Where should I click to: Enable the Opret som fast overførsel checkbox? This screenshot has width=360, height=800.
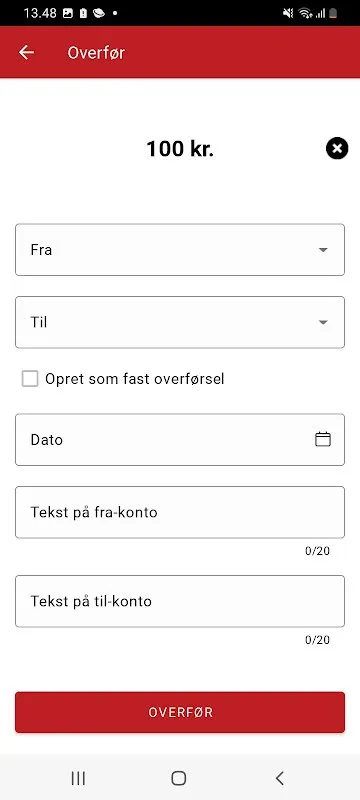[30, 379]
